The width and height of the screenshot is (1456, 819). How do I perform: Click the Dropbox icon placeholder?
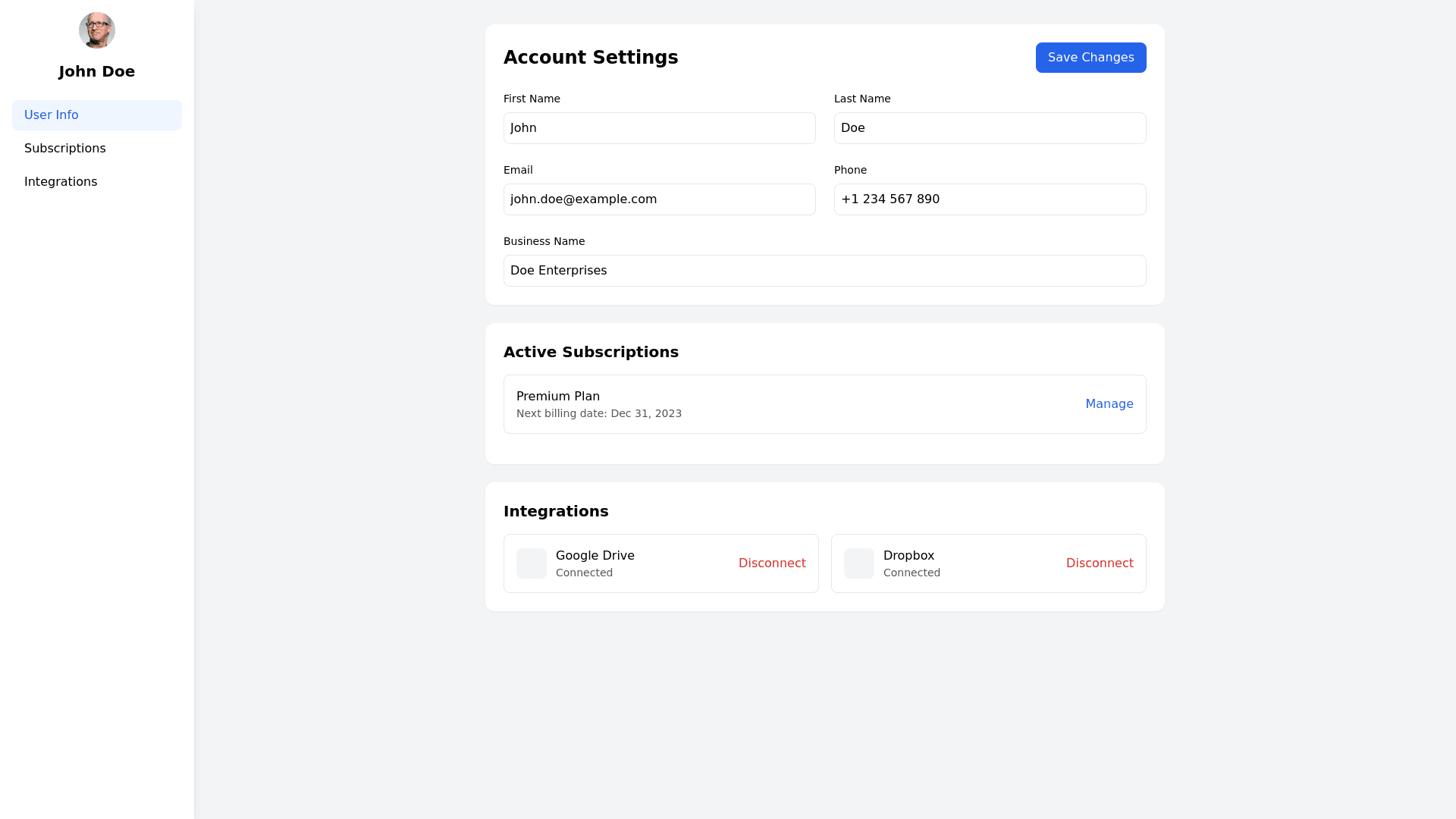(859, 563)
